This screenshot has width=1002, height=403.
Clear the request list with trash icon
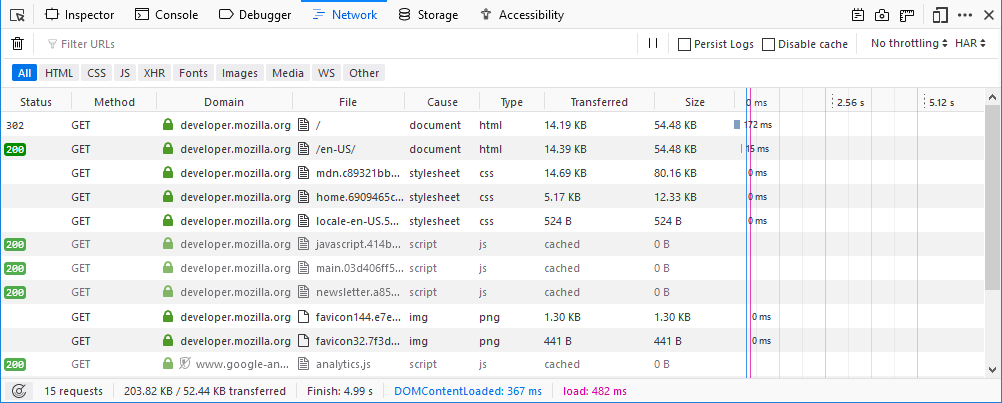[x=18, y=44]
